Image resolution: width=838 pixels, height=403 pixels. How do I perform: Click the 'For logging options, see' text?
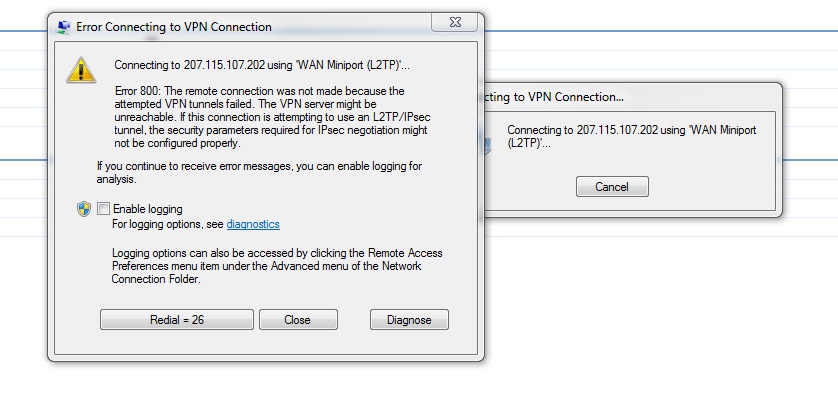pyautogui.click(x=168, y=224)
